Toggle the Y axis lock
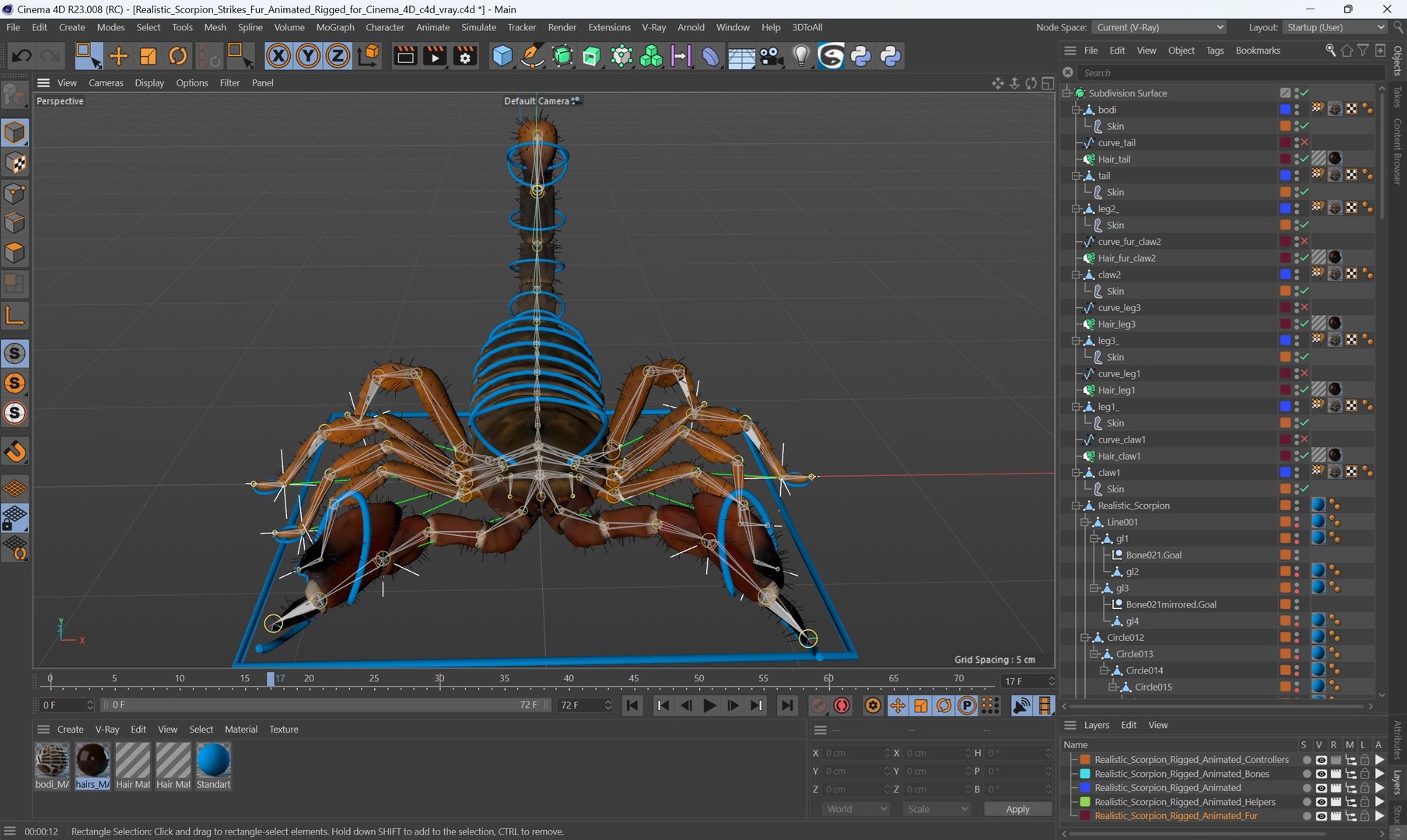 coord(308,56)
